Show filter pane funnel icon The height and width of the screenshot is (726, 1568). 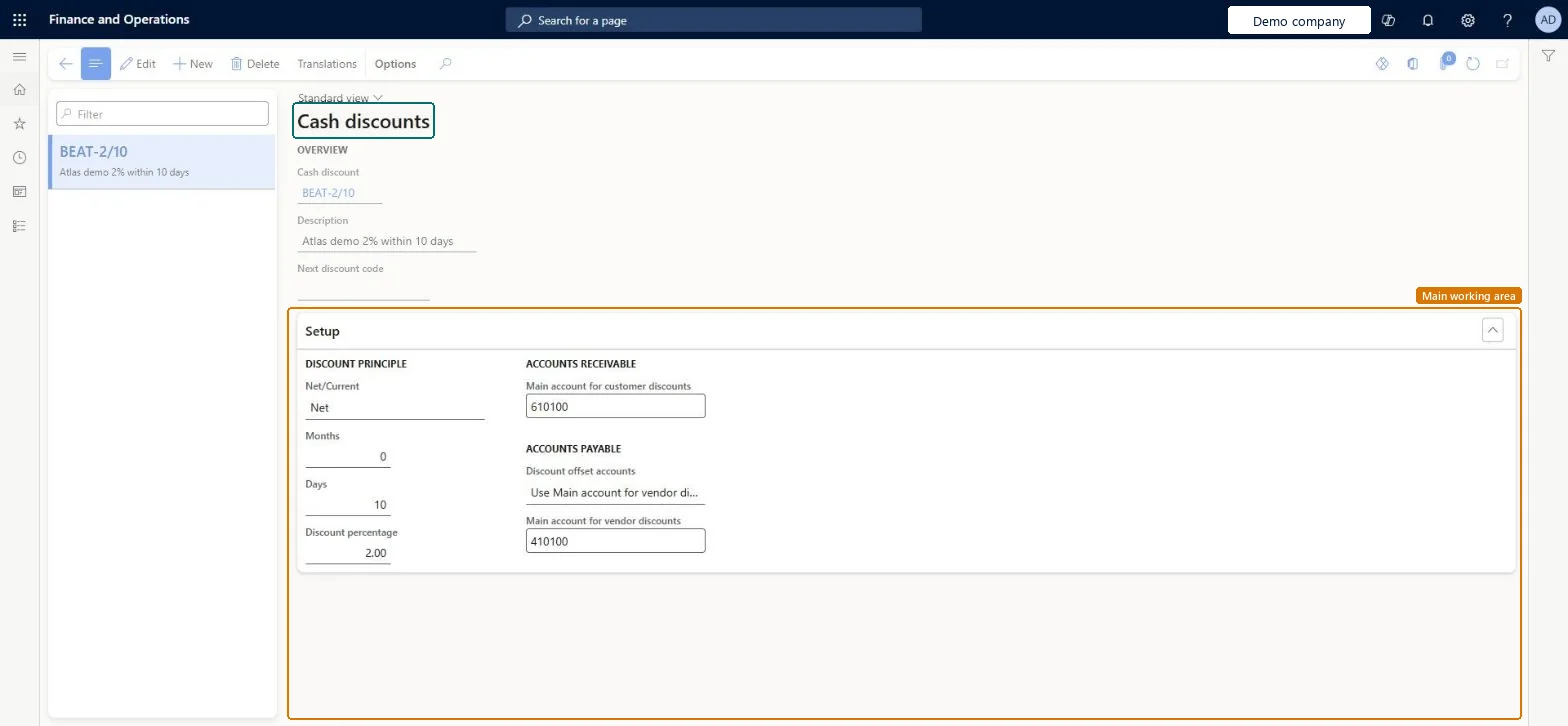(x=1548, y=56)
